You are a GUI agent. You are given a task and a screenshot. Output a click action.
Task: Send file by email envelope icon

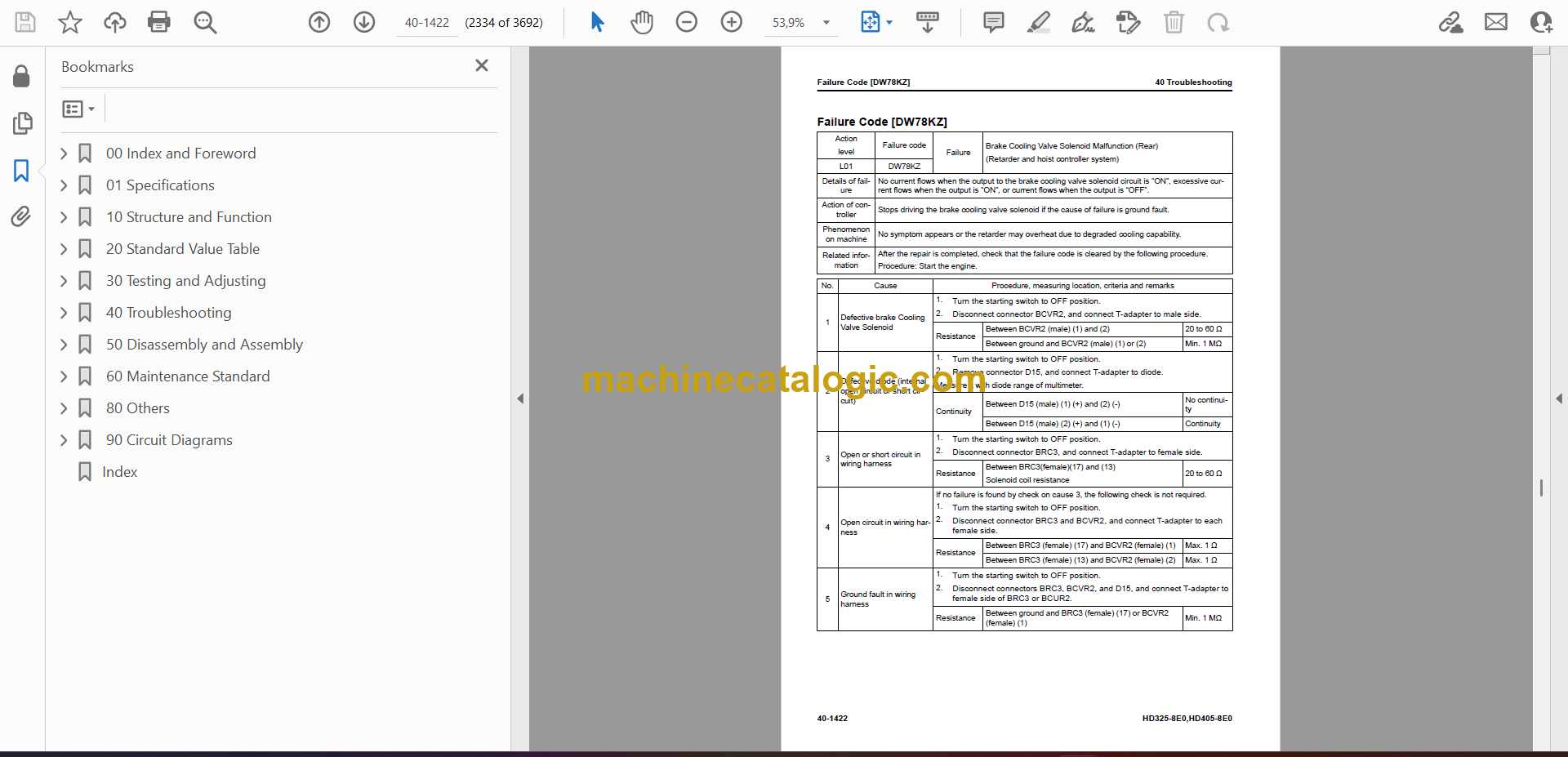pyautogui.click(x=1496, y=22)
